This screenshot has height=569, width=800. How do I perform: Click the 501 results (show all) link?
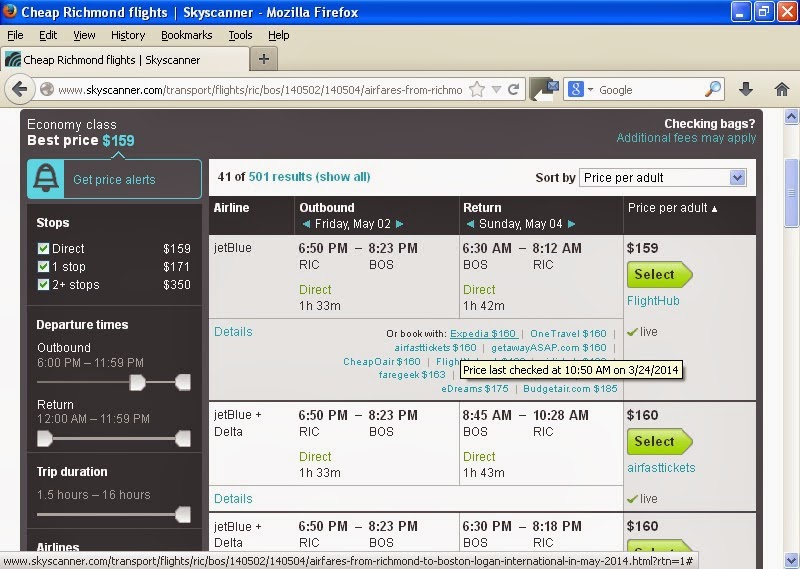tap(309, 177)
